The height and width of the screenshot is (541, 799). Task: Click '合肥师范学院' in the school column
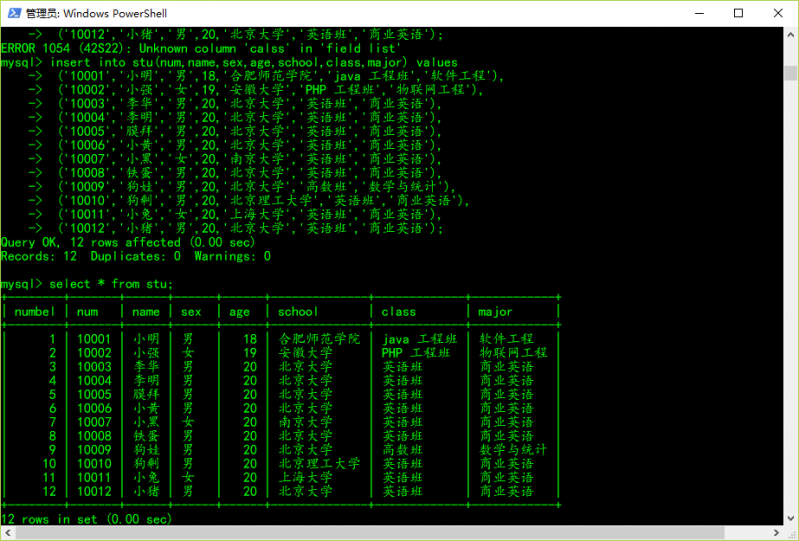319,339
